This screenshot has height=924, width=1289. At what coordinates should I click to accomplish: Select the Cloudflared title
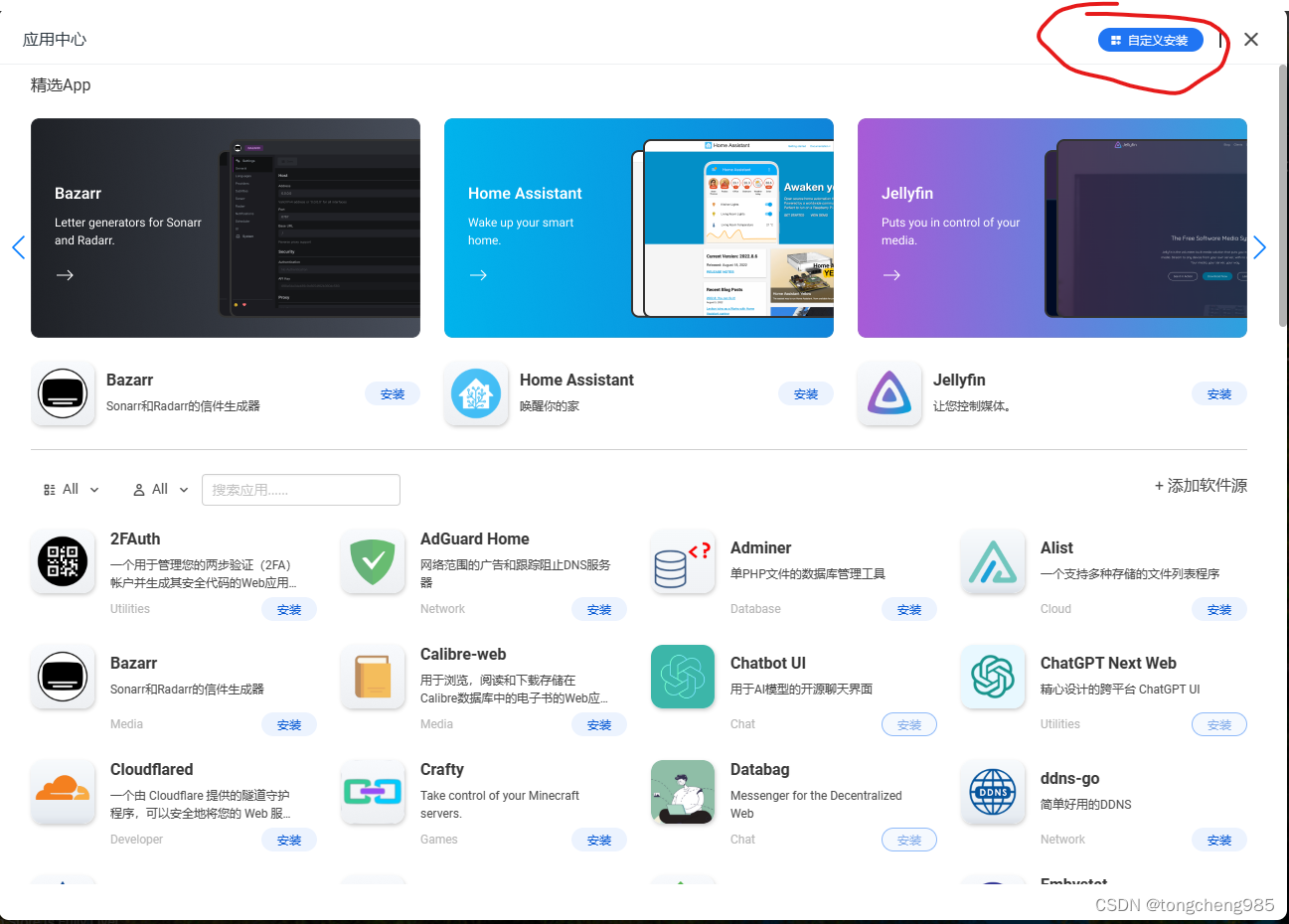(x=152, y=770)
